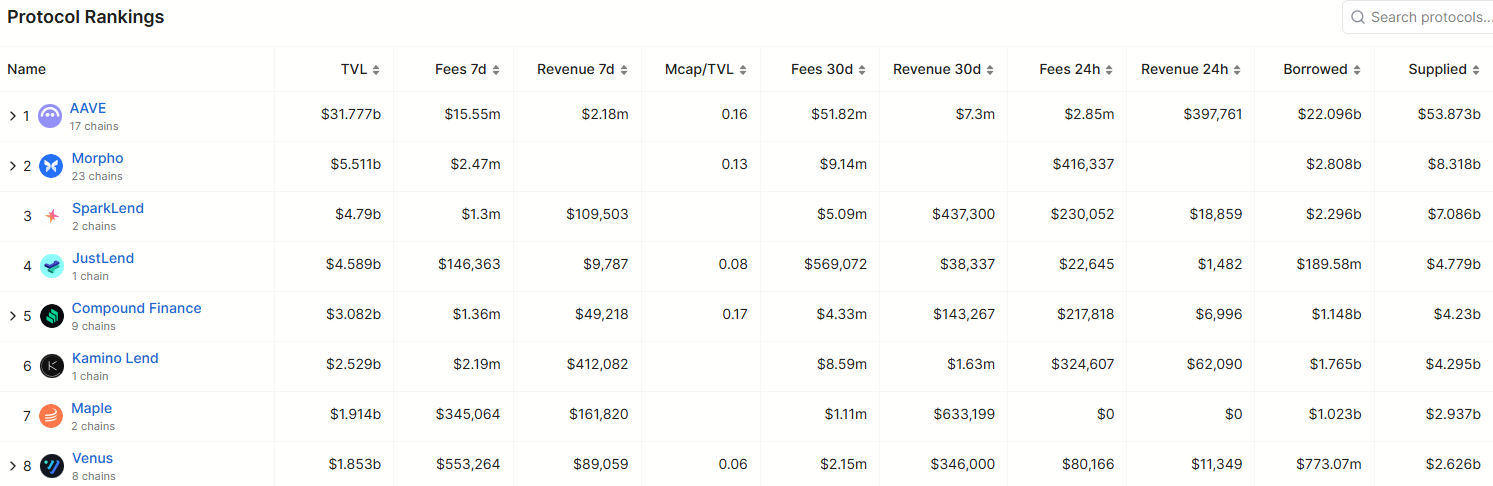Sort by Supplied column header
The height and width of the screenshot is (486, 1493).
tap(1443, 70)
